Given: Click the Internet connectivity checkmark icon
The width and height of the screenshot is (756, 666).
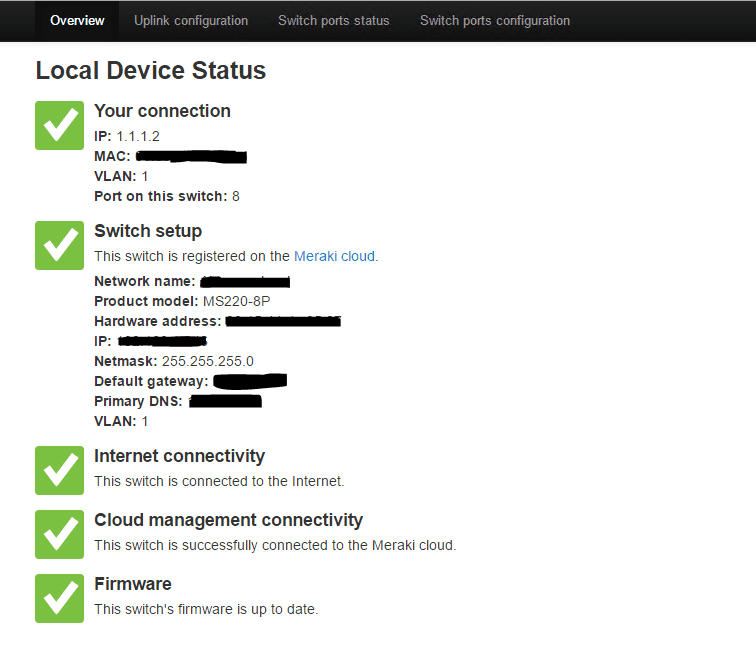Looking at the screenshot, I should pos(59,470).
